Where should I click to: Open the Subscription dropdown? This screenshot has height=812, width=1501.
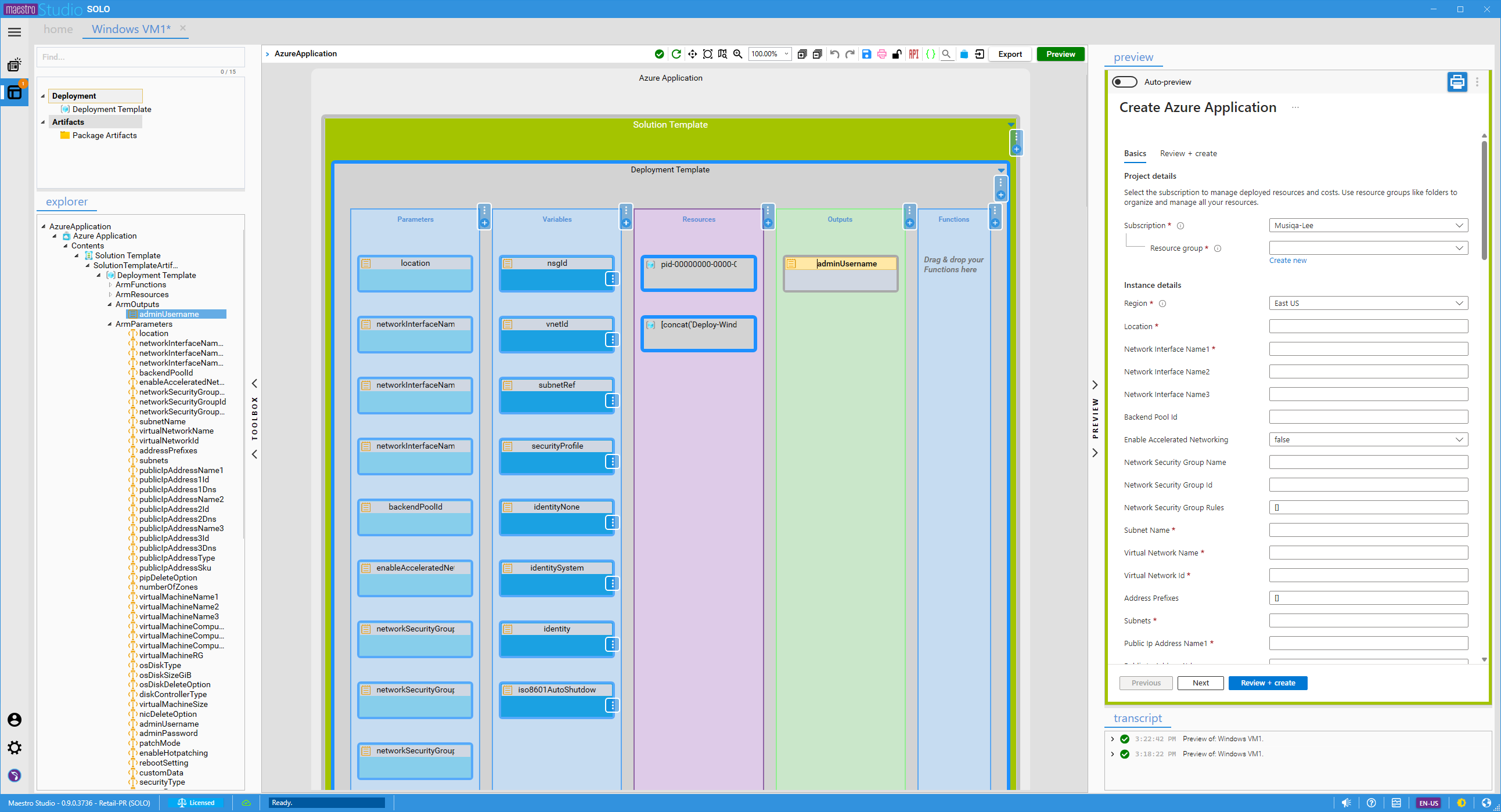pos(1368,225)
